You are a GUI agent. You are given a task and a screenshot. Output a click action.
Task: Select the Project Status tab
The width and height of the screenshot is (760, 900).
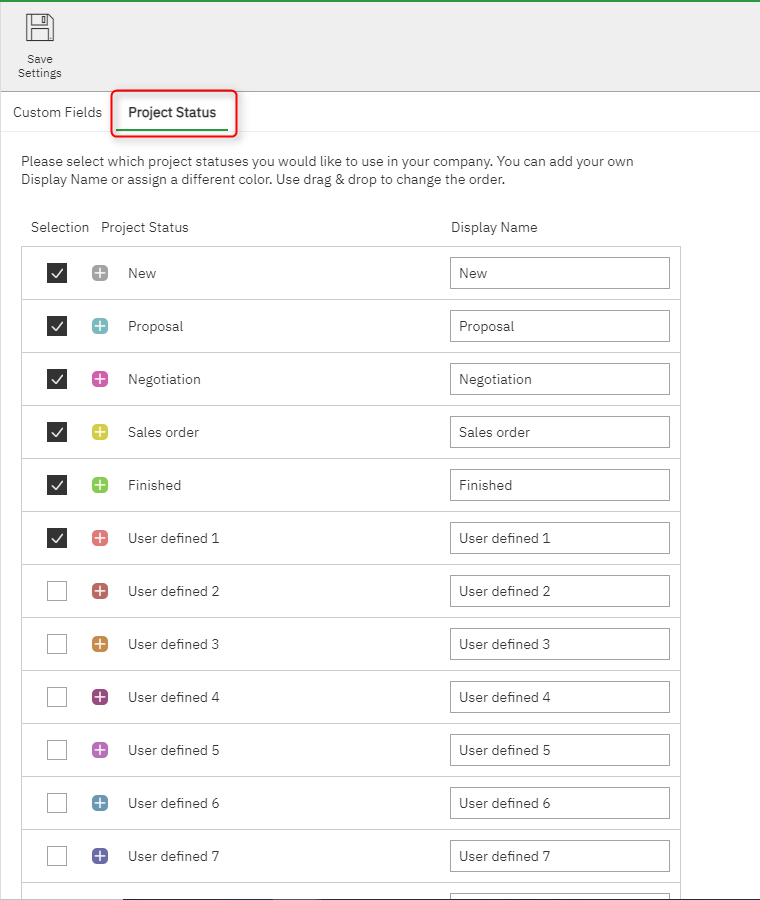tap(172, 113)
